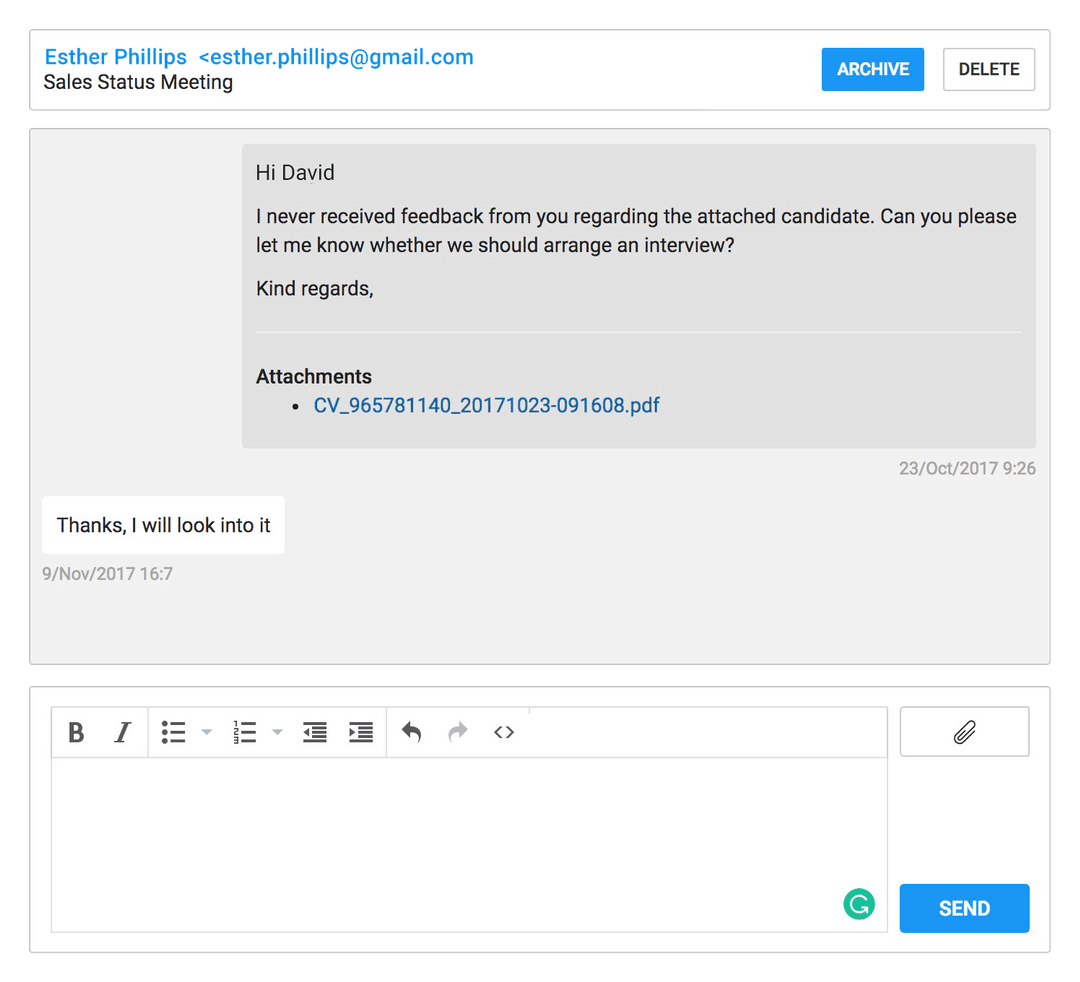The image size is (1080, 982).
Task: Redo the last undone edit
Action: click(458, 733)
